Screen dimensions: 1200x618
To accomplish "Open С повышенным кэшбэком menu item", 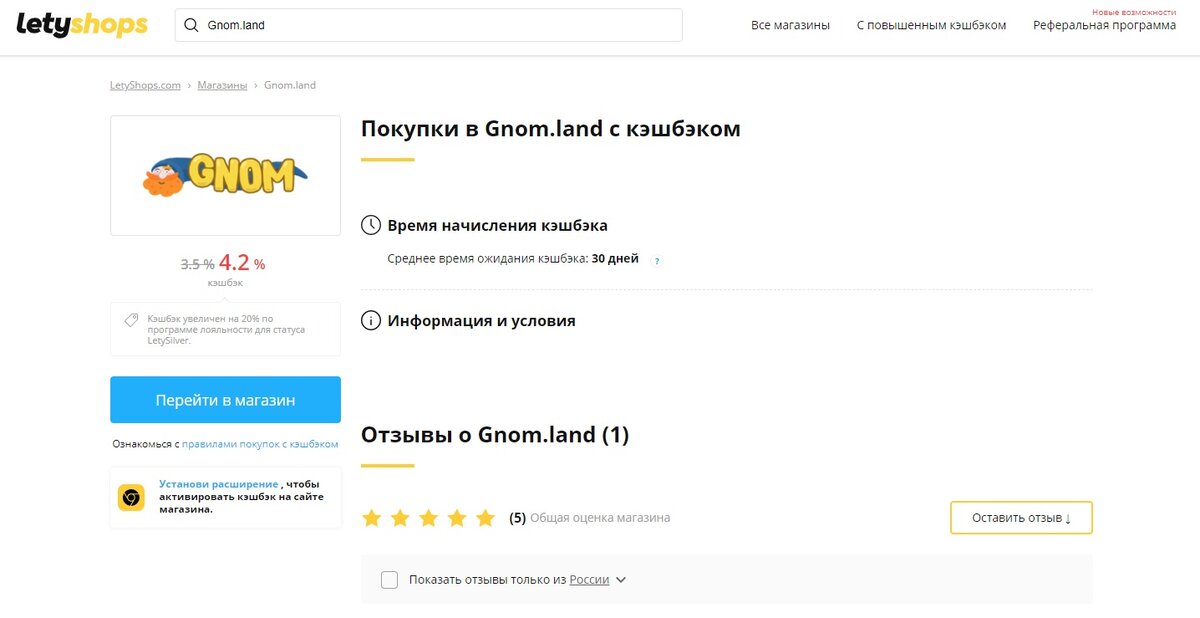I will point(931,25).
